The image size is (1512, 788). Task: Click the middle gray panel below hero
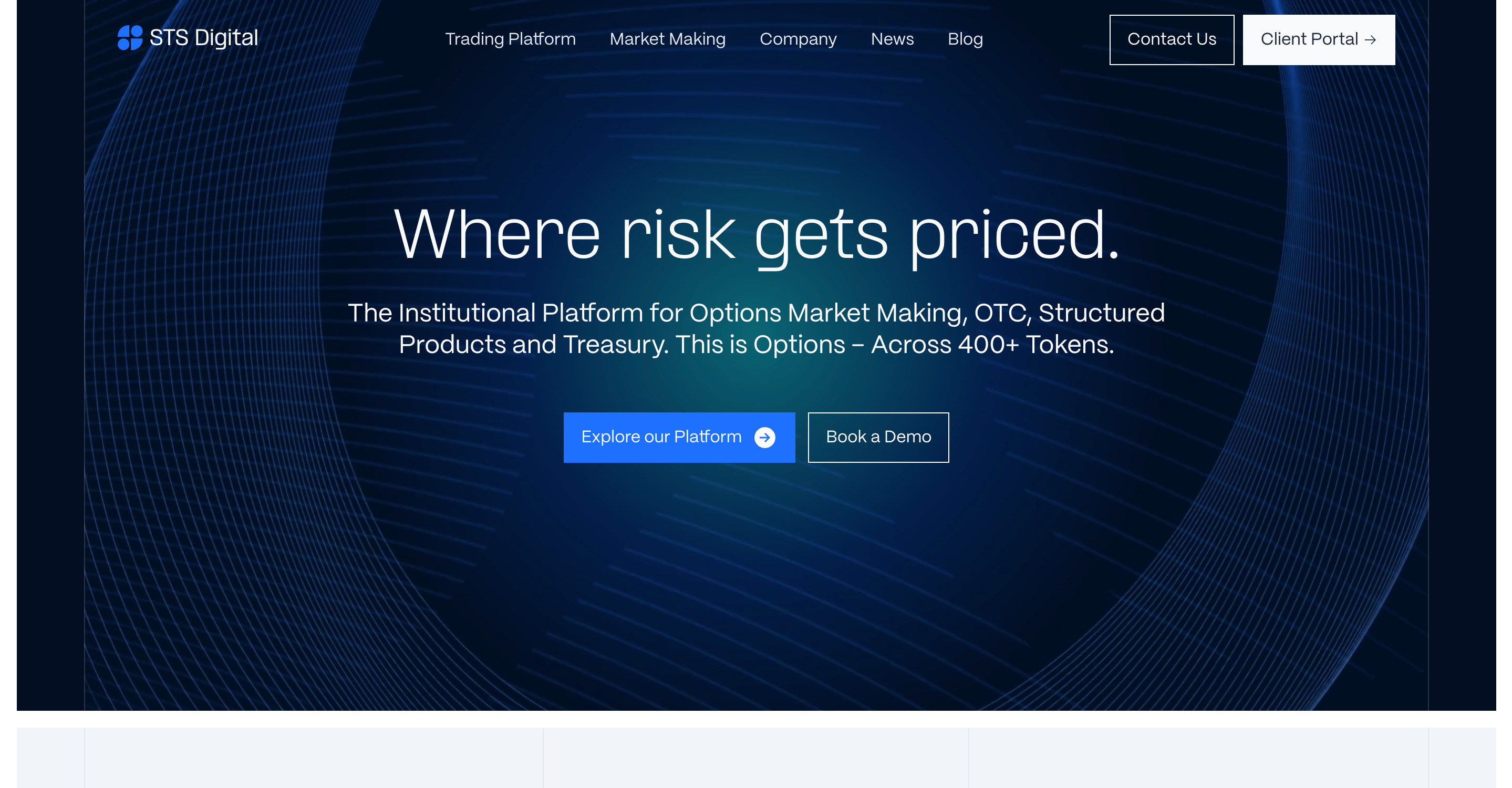click(755, 758)
